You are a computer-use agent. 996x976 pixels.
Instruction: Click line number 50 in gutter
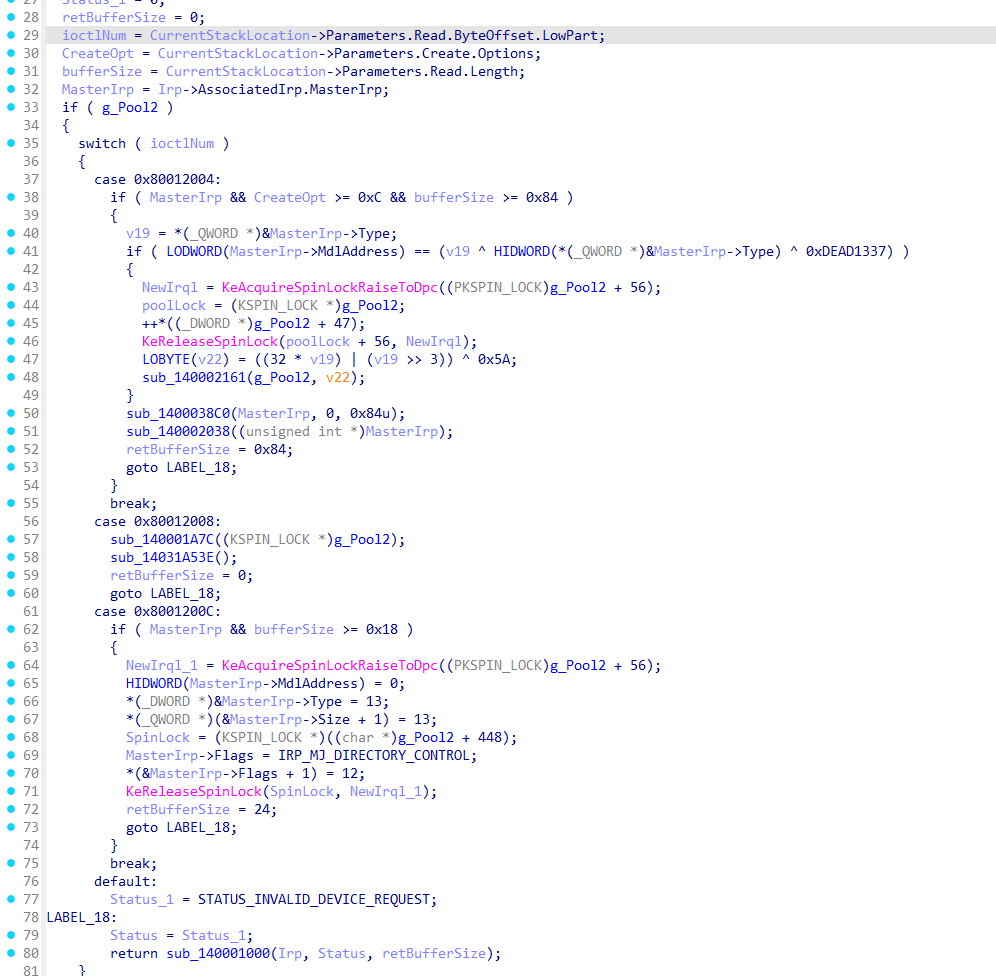(31, 413)
